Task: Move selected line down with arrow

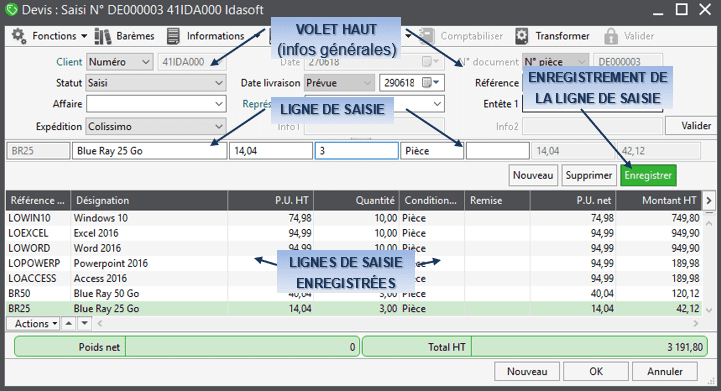Action: 85,323
